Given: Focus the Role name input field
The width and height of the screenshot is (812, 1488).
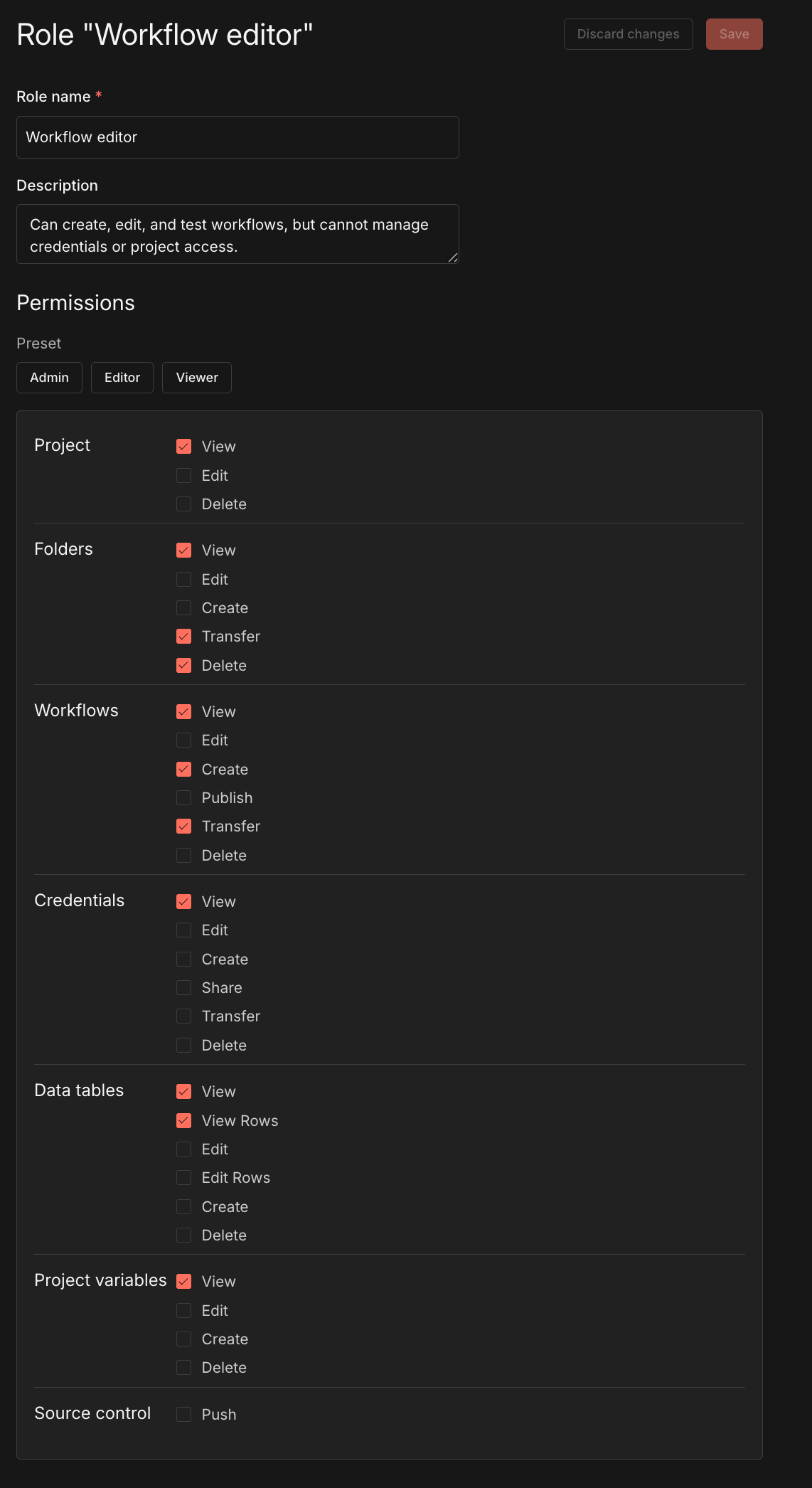Looking at the screenshot, I should tap(237, 137).
